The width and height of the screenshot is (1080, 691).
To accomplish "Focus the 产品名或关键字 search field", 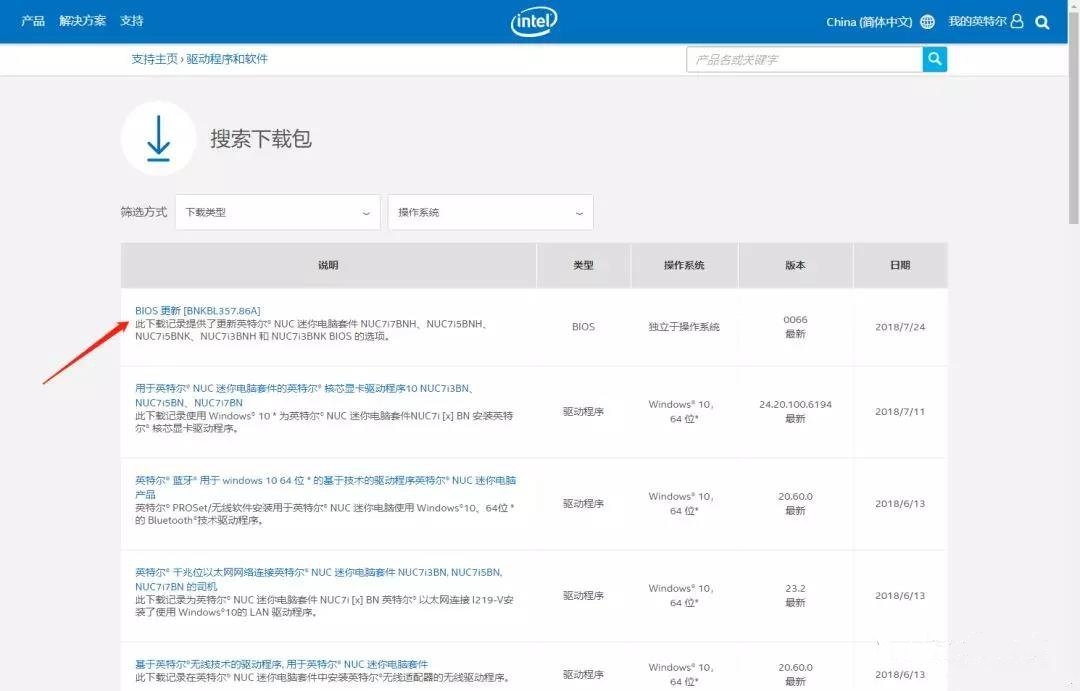I will tap(804, 59).
